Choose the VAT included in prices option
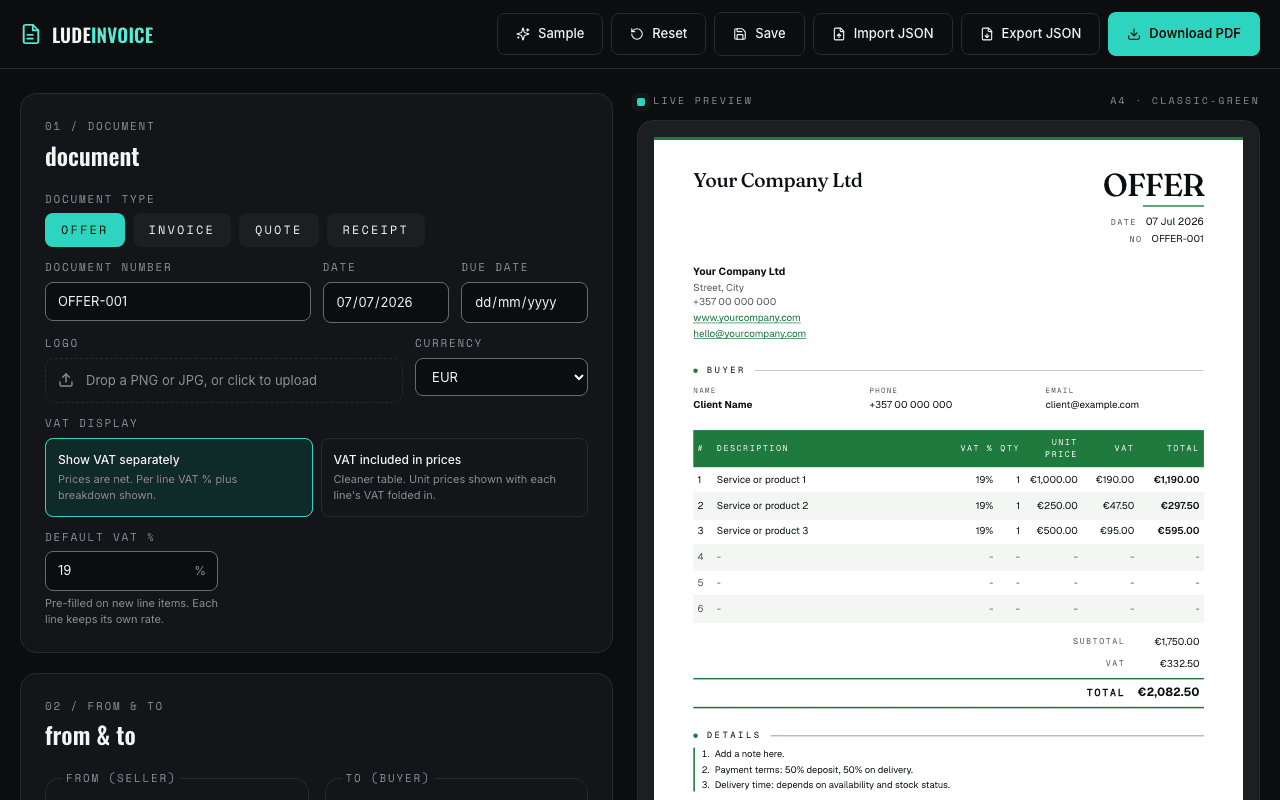 pyautogui.click(x=454, y=477)
